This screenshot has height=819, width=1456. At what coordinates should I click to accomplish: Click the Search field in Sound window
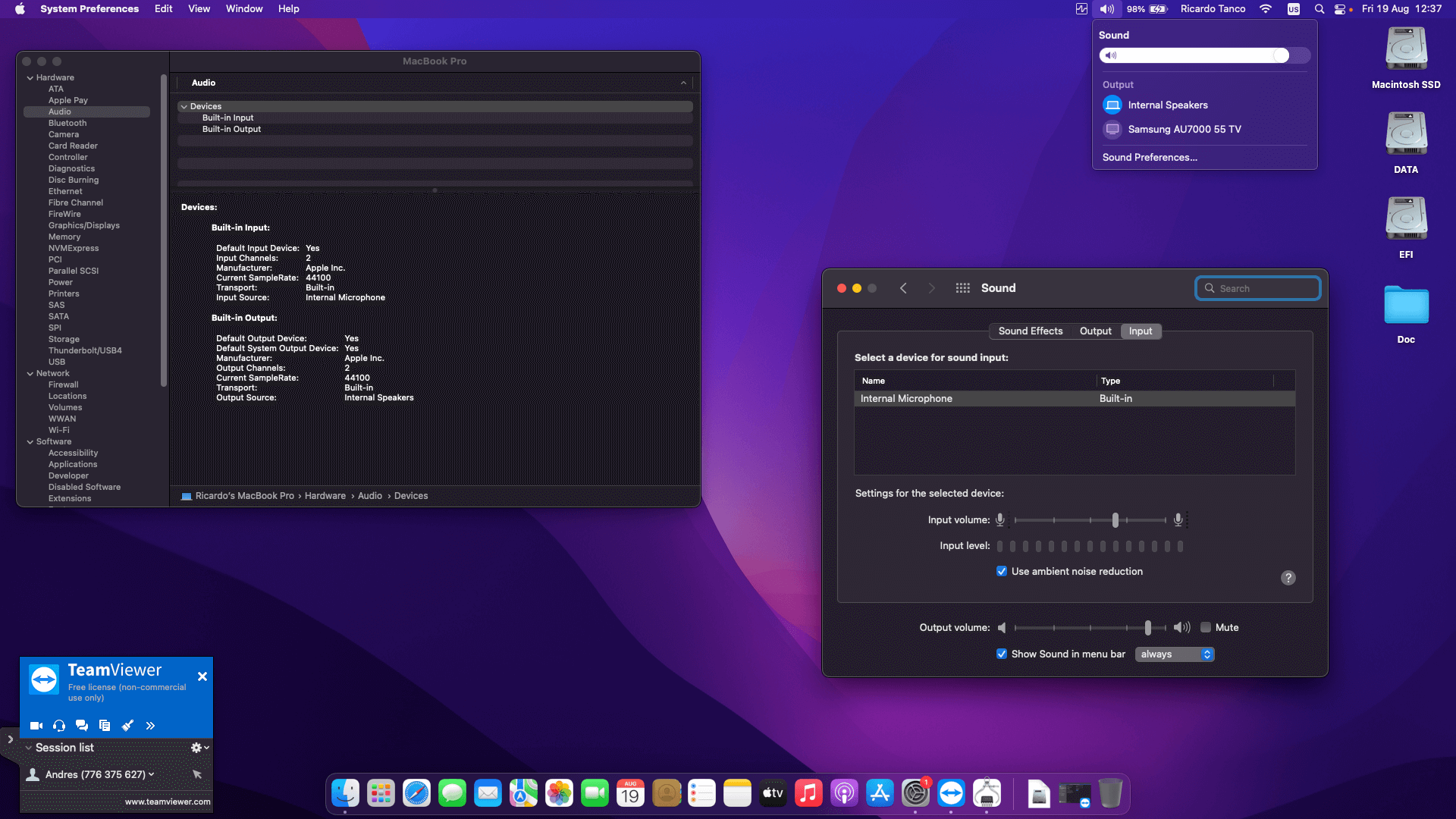click(1257, 288)
